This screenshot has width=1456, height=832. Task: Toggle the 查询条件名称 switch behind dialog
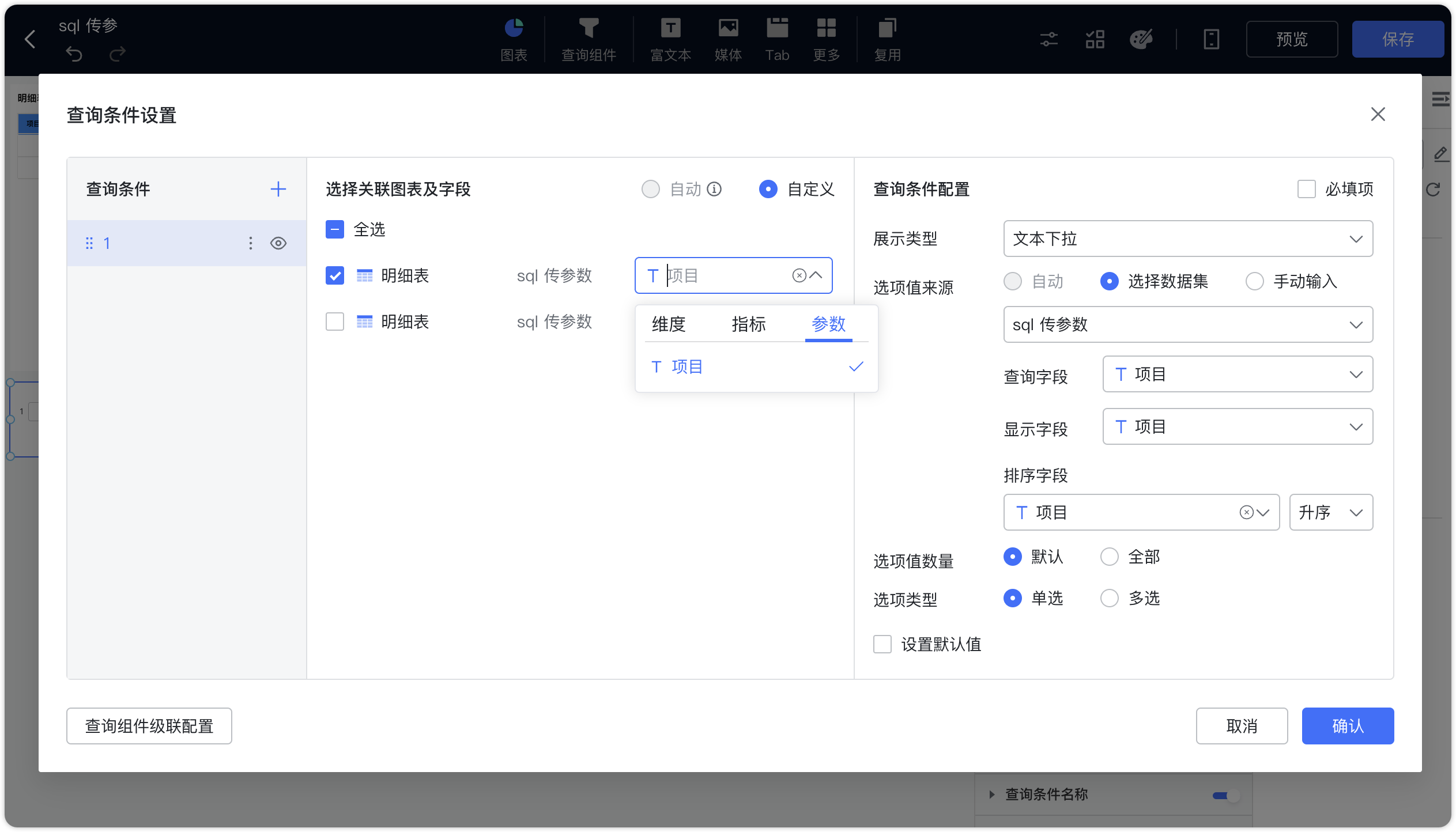pos(1225,796)
